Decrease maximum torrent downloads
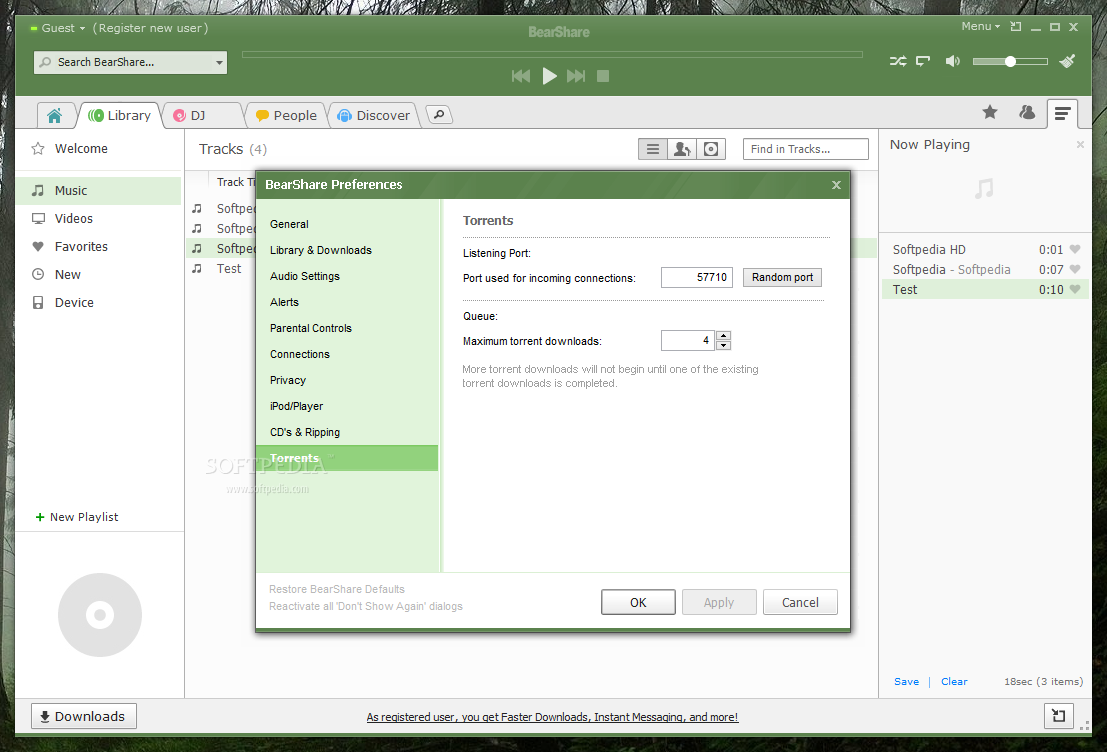This screenshot has width=1107, height=752. point(723,345)
